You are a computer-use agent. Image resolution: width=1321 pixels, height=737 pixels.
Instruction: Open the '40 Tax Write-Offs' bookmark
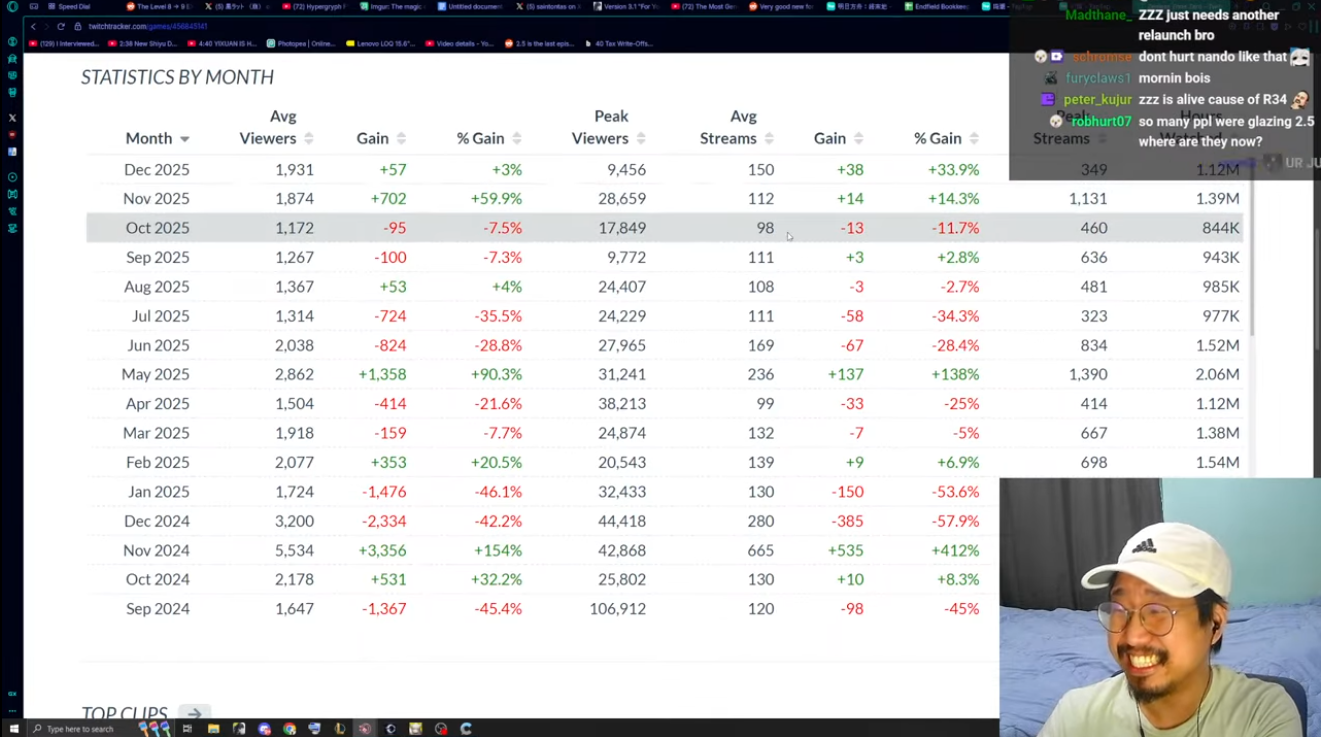[618, 44]
